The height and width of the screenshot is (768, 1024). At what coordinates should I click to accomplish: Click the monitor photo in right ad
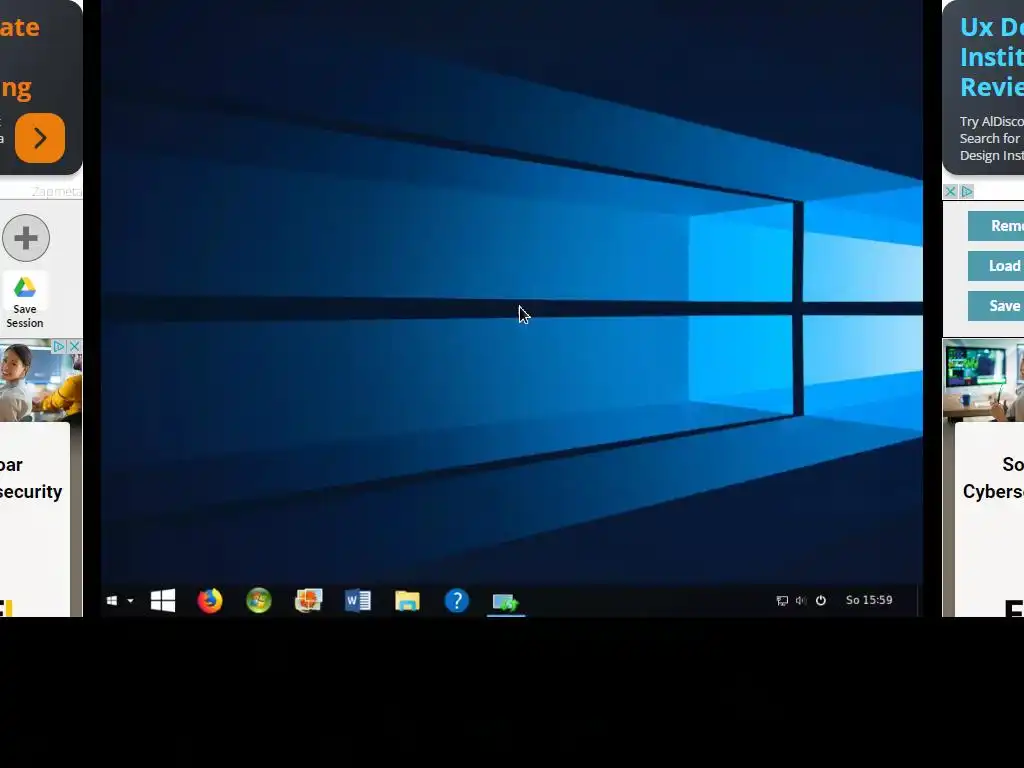(984, 381)
